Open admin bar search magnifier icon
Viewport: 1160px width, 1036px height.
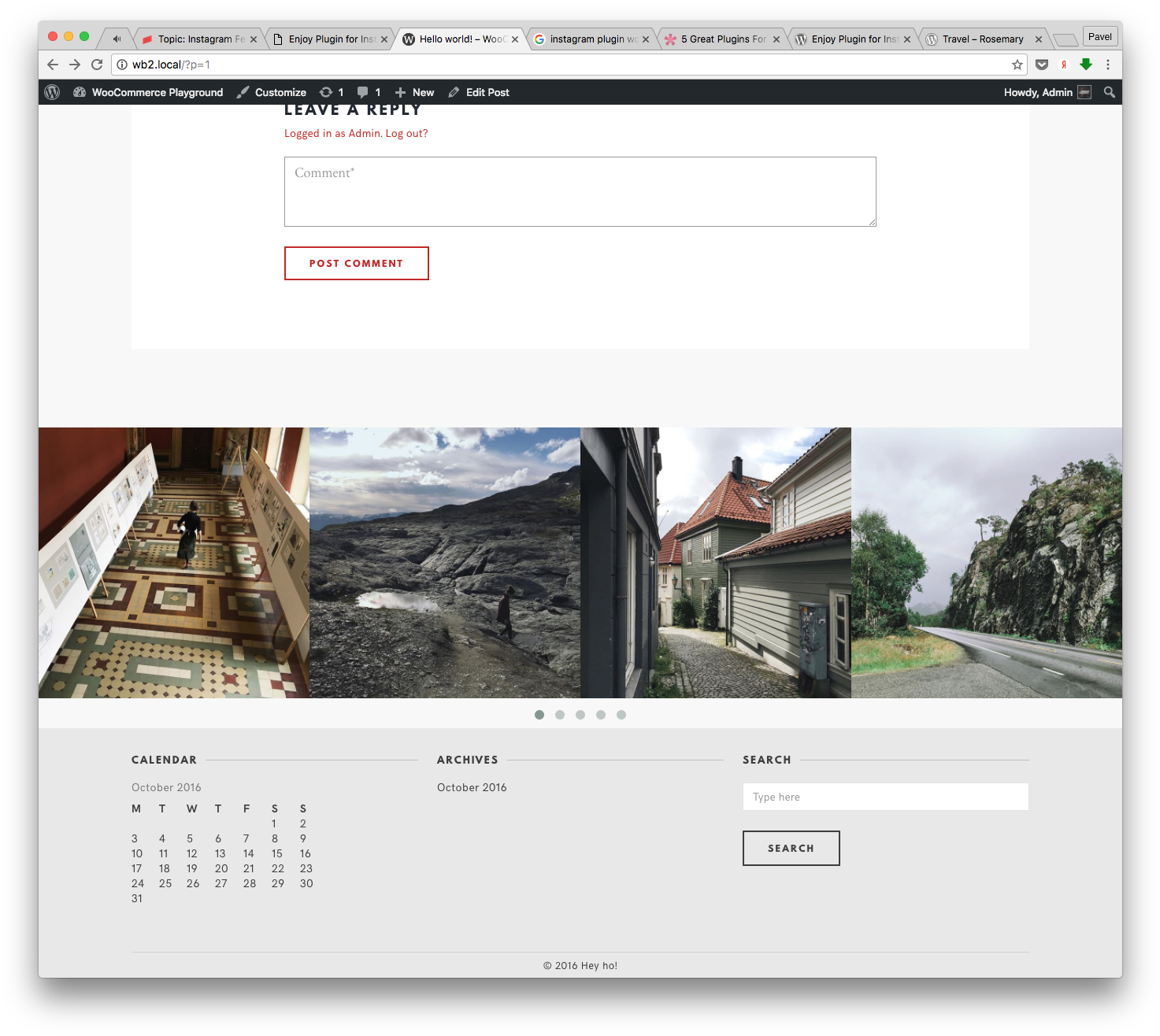(x=1109, y=92)
